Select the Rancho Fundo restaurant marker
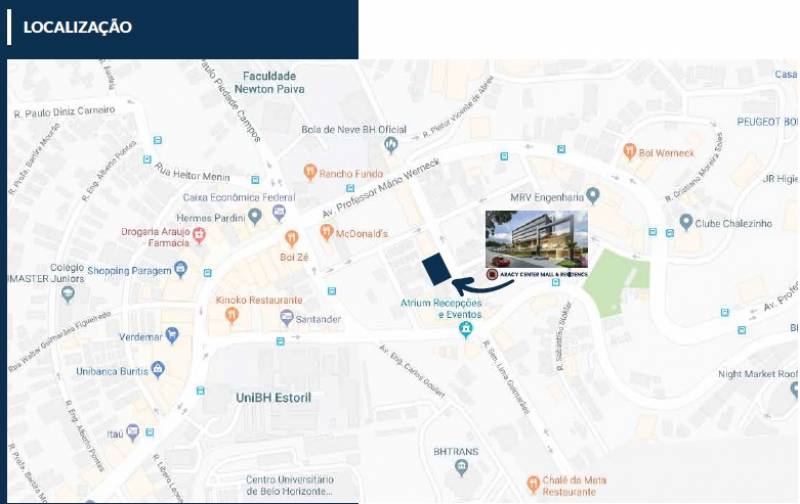The width and height of the screenshot is (800, 504). 310,172
